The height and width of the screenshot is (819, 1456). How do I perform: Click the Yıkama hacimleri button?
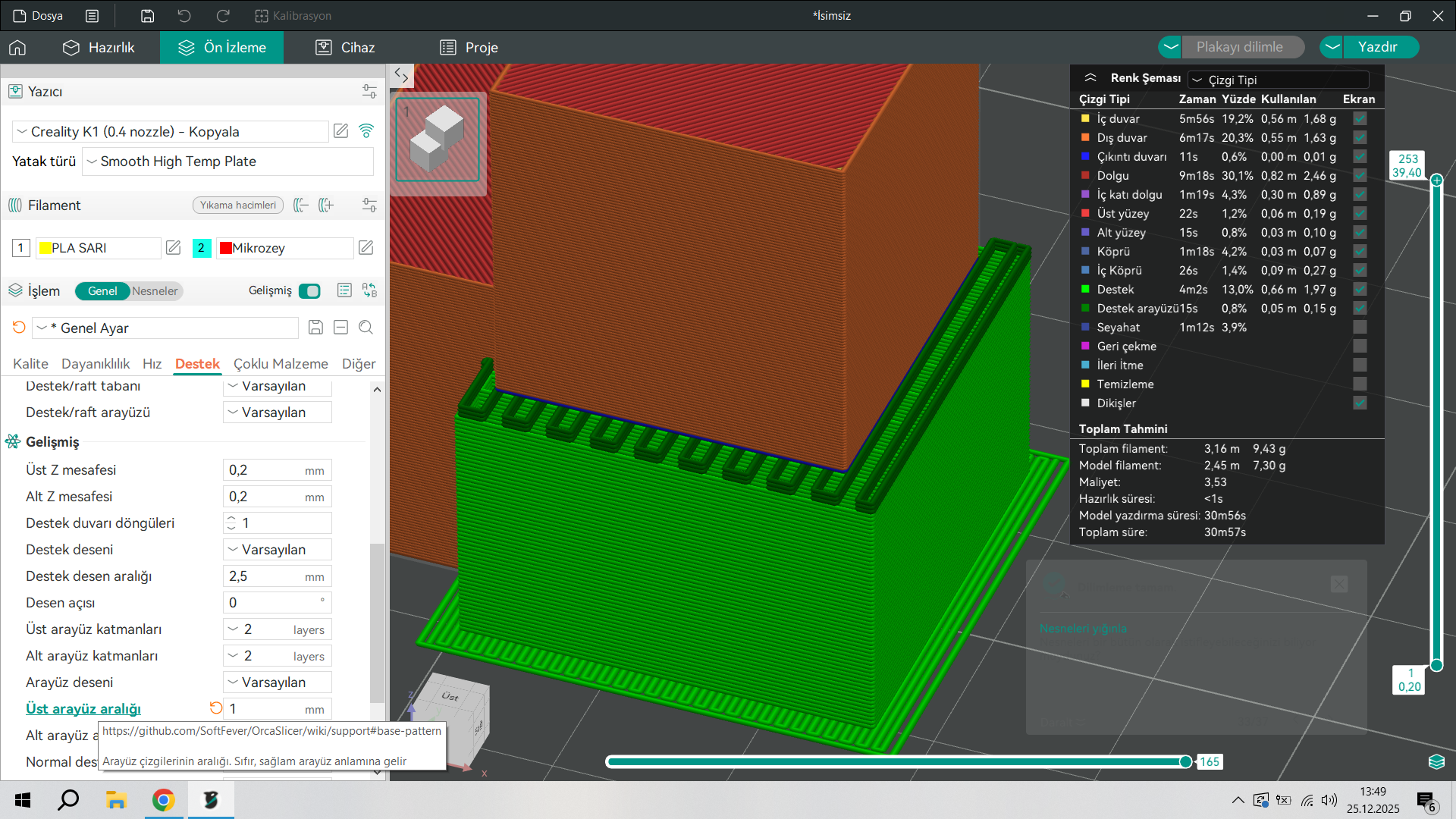tap(238, 206)
